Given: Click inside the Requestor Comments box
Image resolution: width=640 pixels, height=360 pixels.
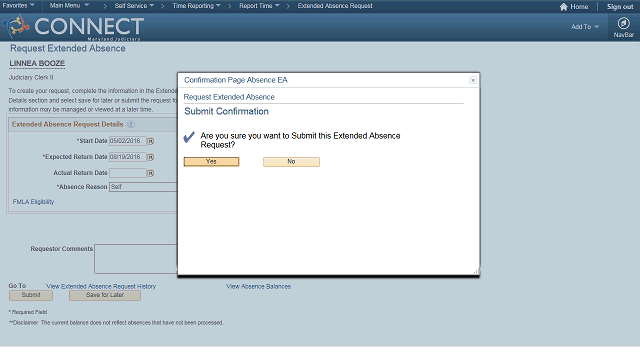Looking at the screenshot, I should click(136, 259).
